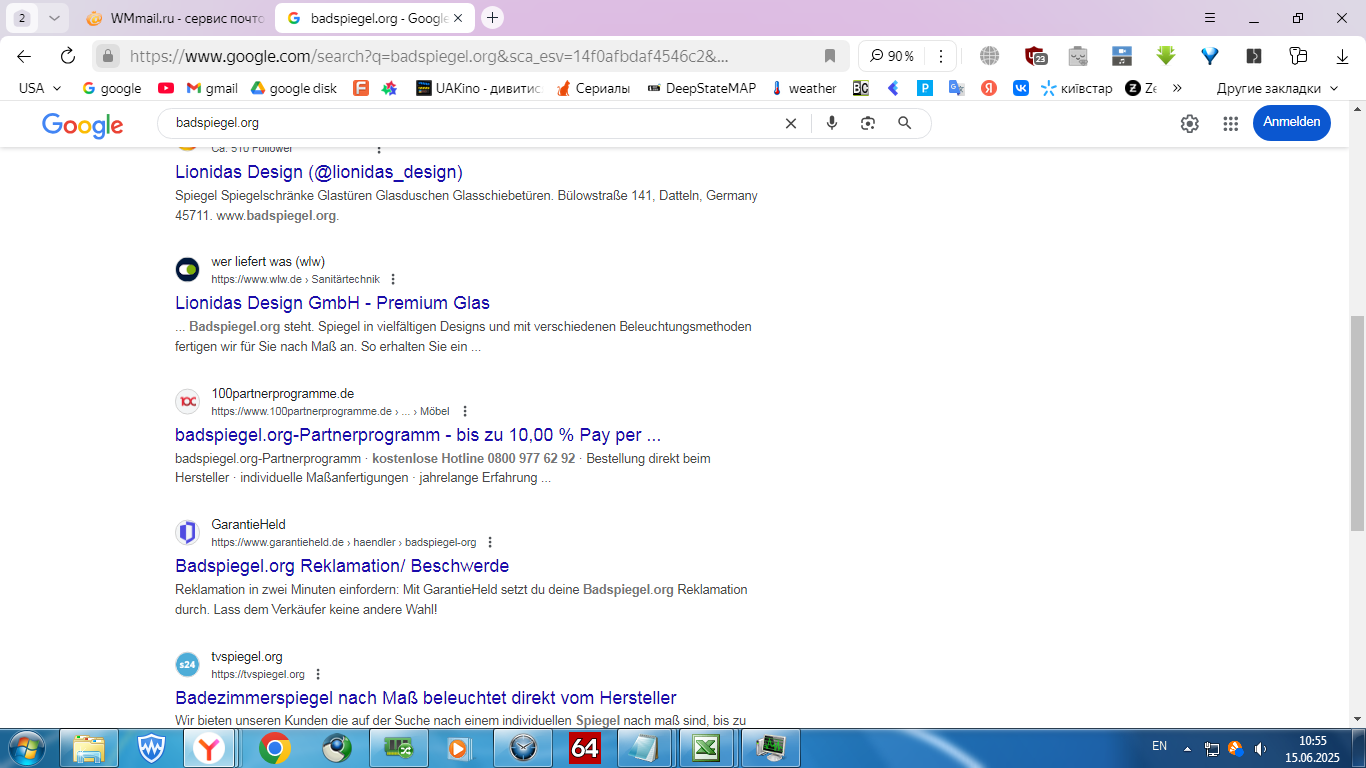Screen dimensions: 1366x768
Task: Open the uBlock-style shield extension with badge 23
Action: coord(1035,56)
